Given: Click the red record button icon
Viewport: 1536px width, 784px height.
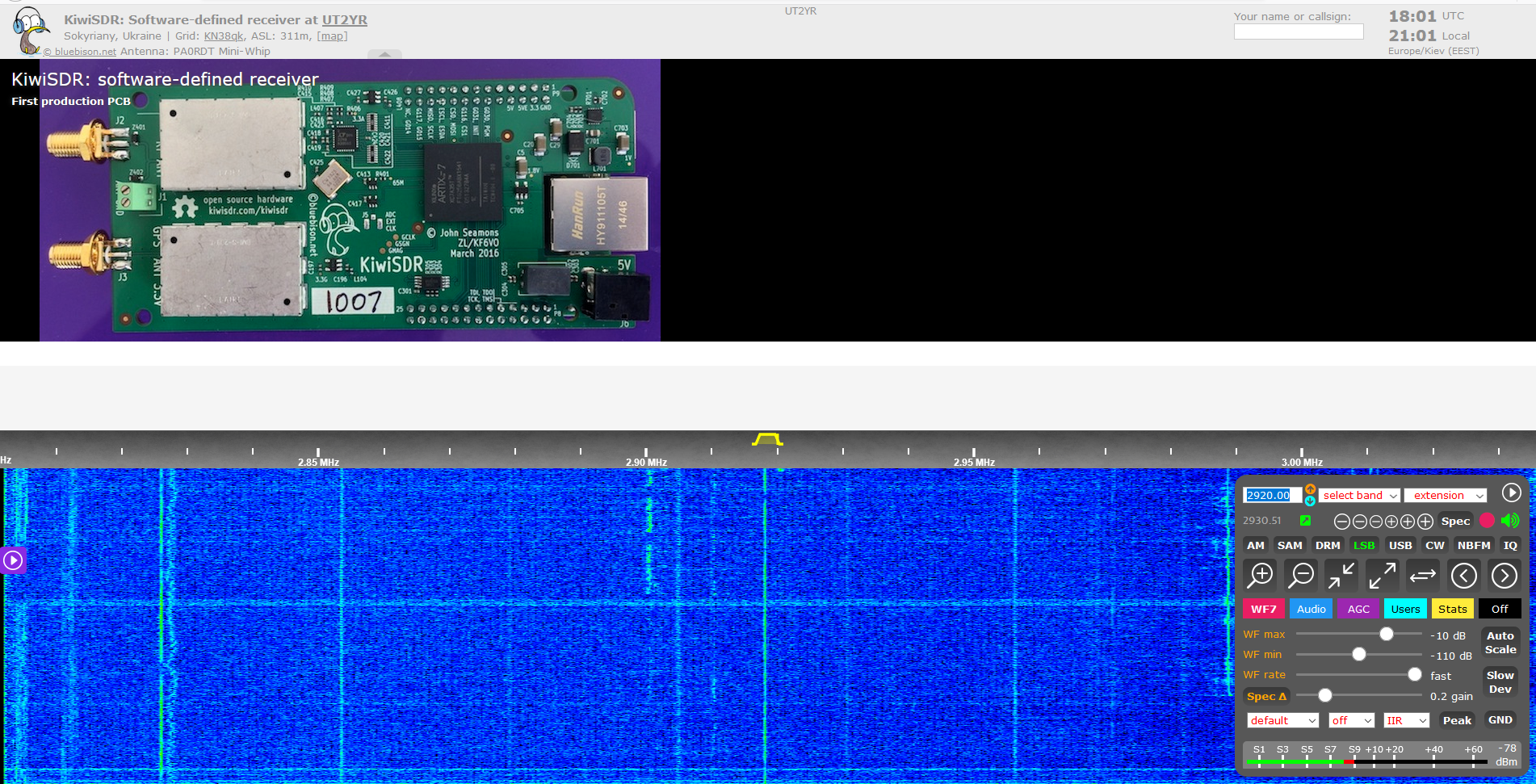Looking at the screenshot, I should 1487,521.
